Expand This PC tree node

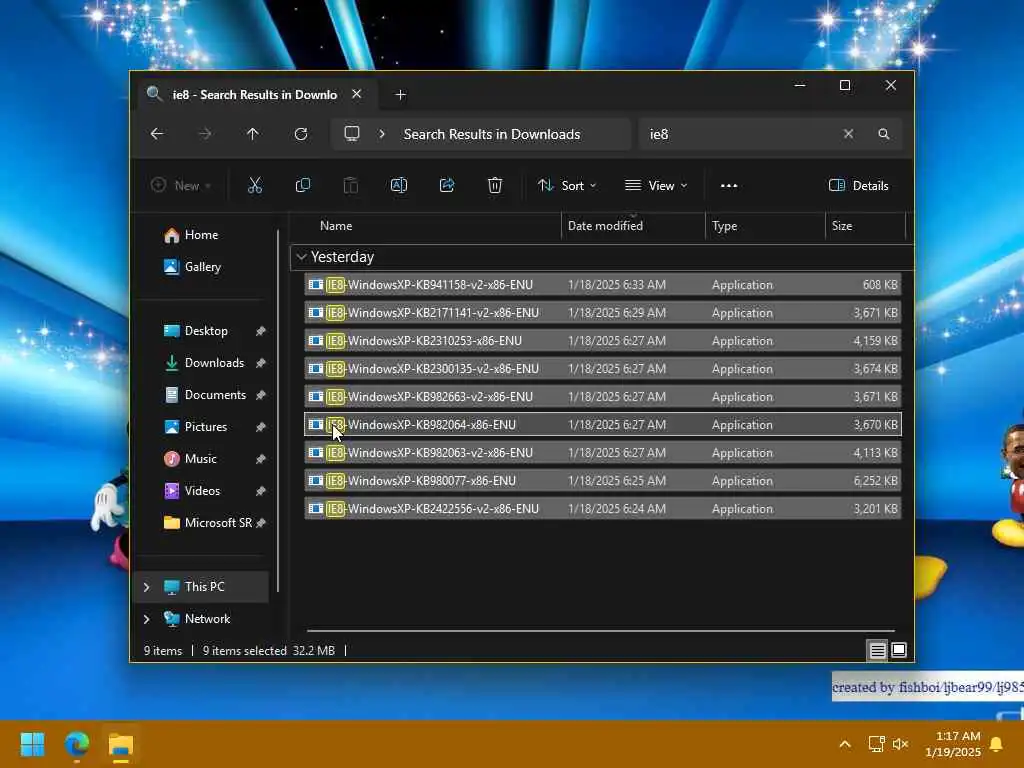(x=146, y=587)
